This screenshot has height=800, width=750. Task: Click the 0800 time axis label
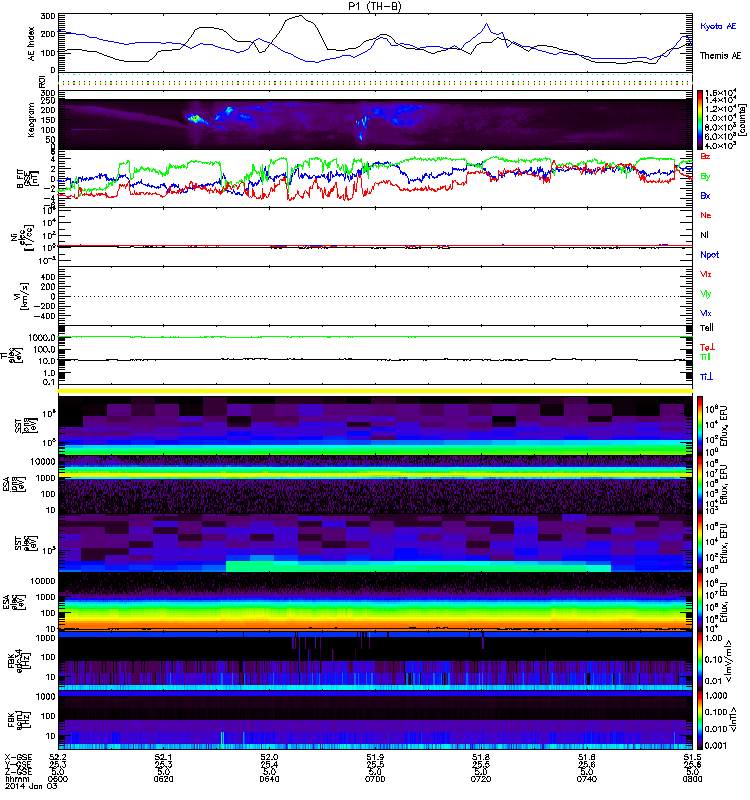692,779
